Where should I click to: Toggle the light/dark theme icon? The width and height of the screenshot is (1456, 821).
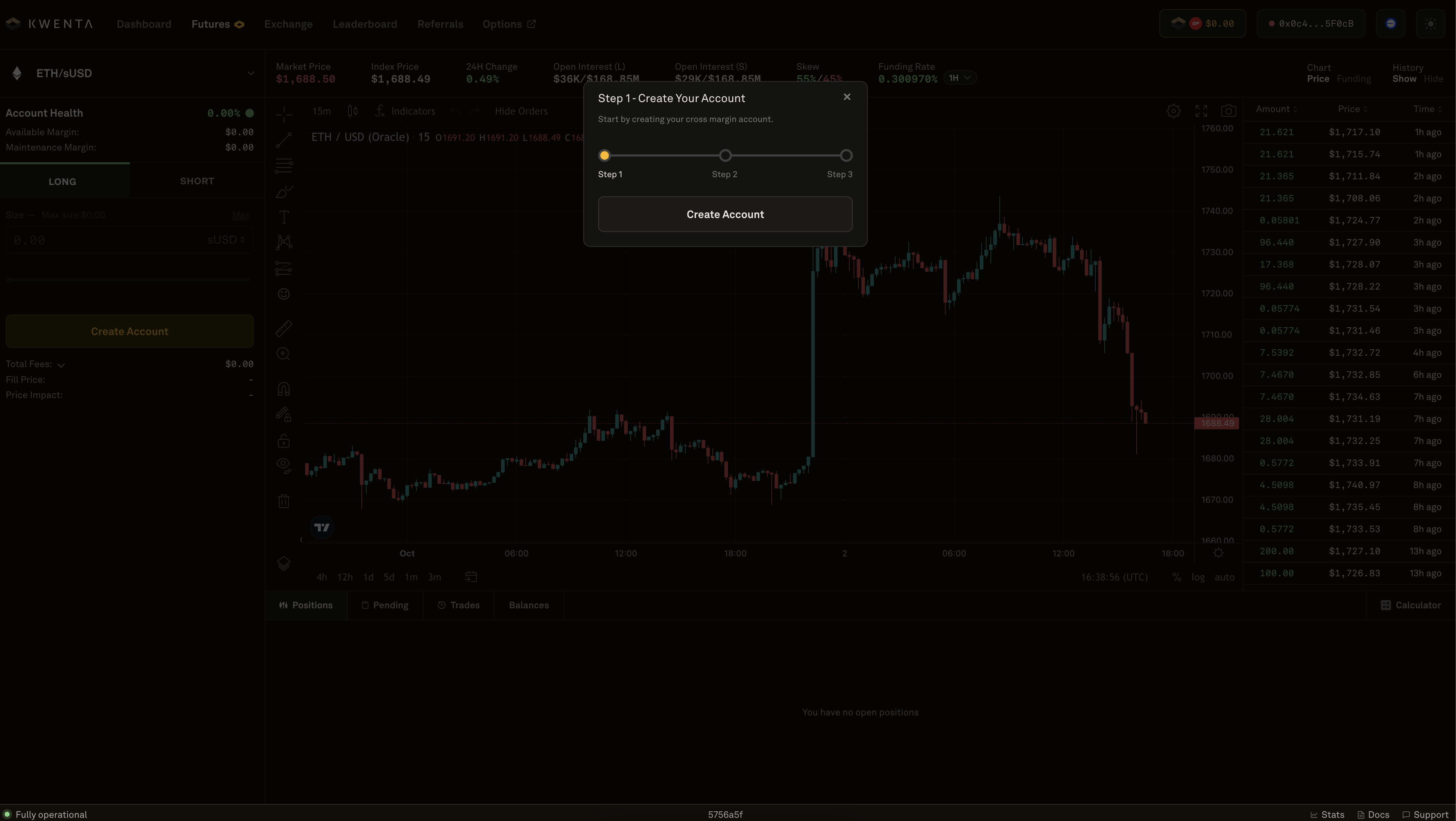(x=1430, y=24)
